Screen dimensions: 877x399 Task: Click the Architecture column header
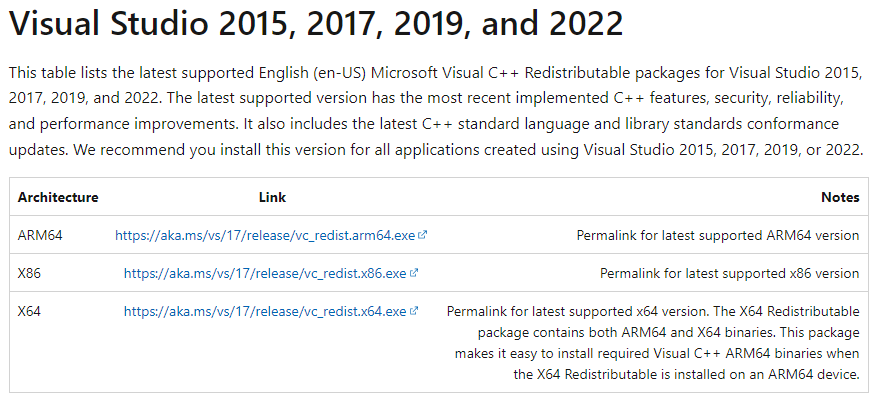(x=58, y=198)
